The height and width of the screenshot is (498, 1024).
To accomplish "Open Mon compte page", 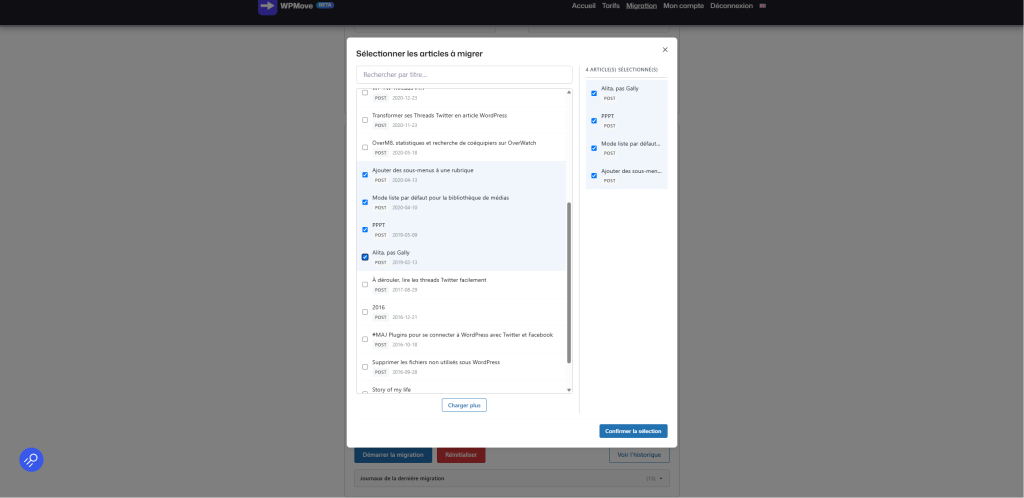I will pyautogui.click(x=683, y=6).
